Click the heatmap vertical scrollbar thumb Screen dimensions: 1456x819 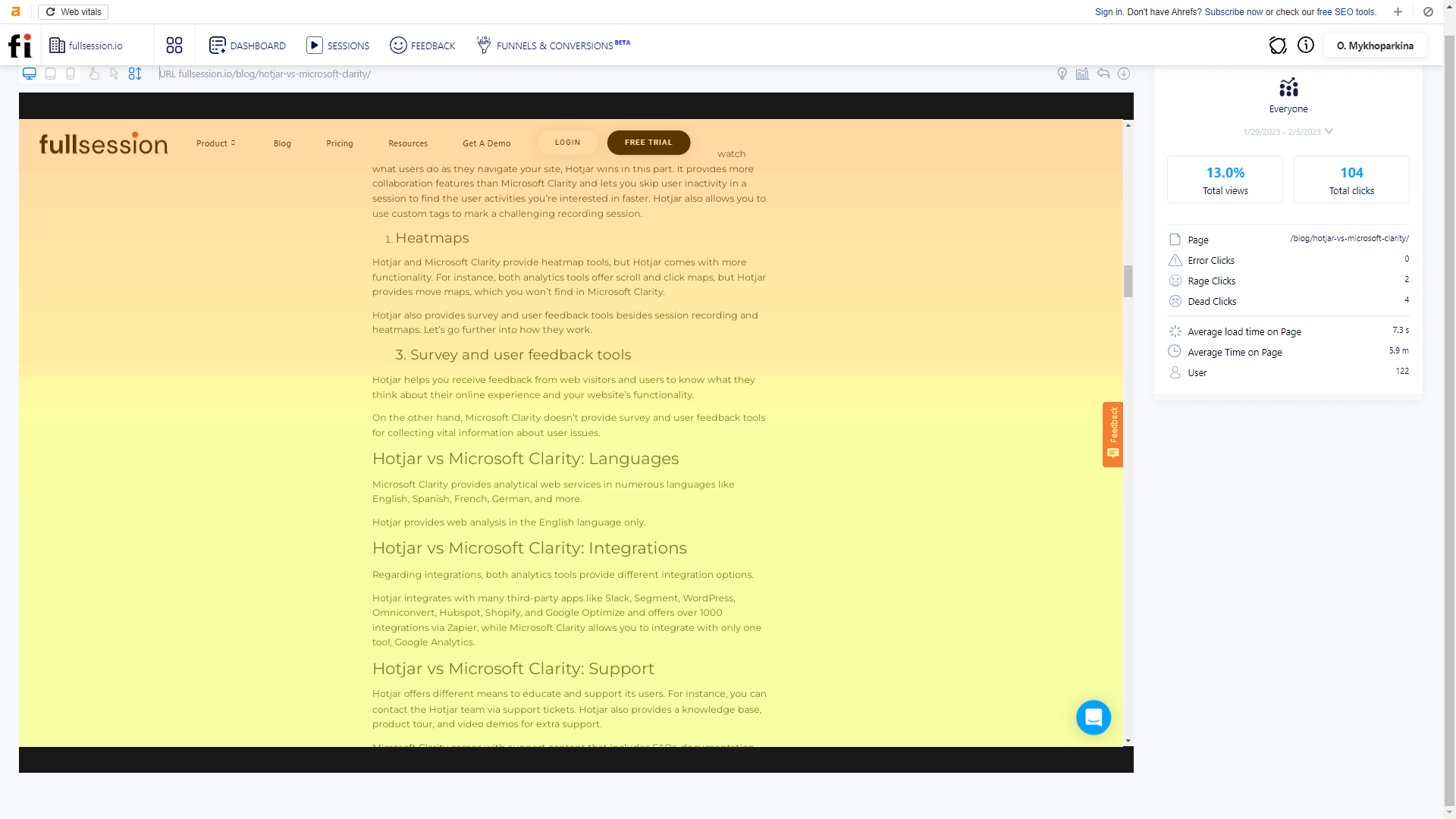(1128, 281)
